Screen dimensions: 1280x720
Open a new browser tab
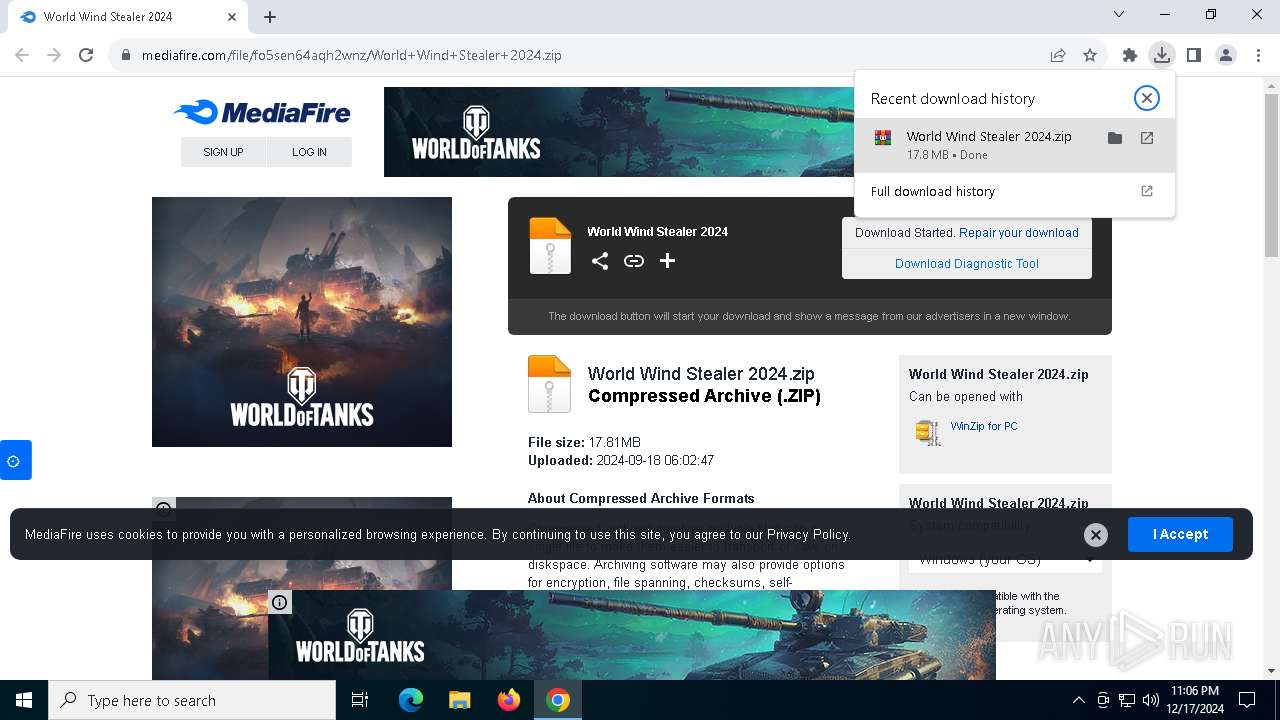270,17
